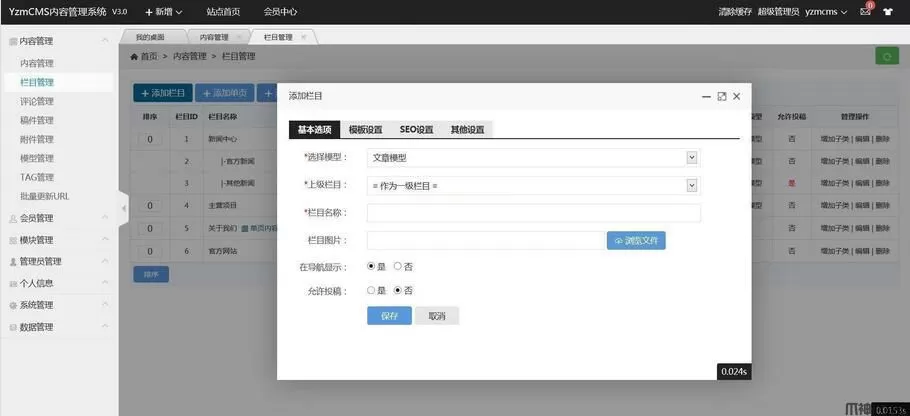Image resolution: width=910 pixels, height=416 pixels.
Task: Select 是 for 在导航显示
Action: pyautogui.click(x=371, y=266)
